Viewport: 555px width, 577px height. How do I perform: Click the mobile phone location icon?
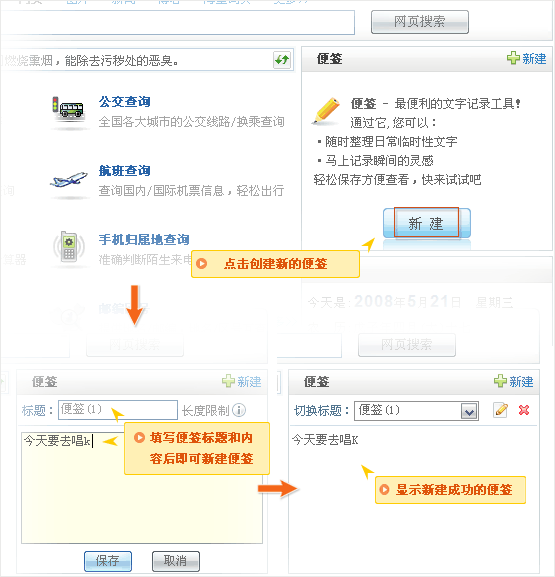(68, 247)
